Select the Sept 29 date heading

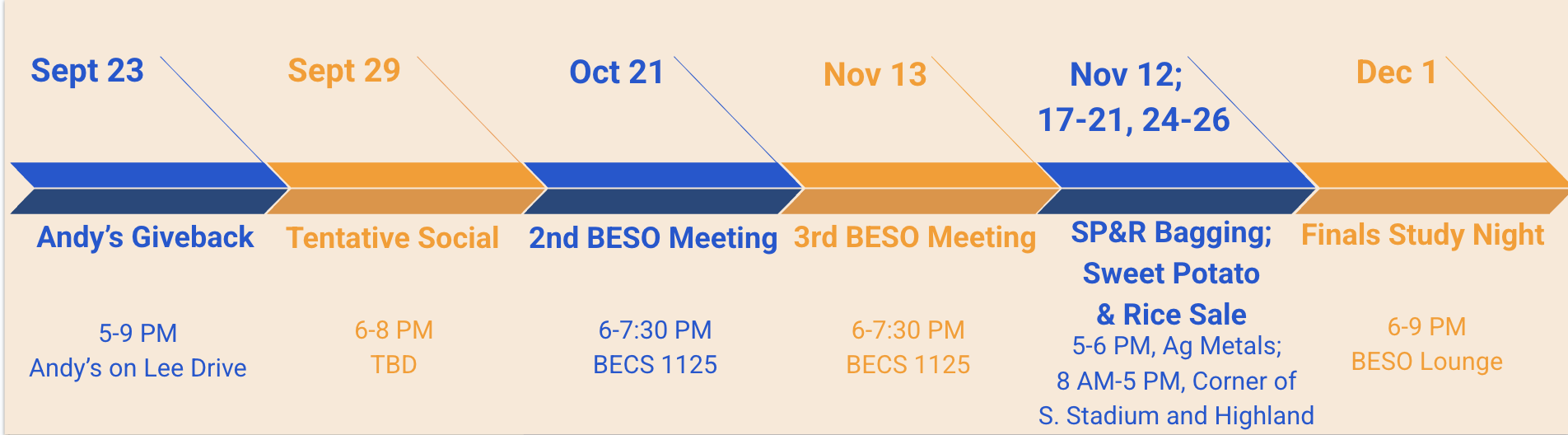point(343,71)
